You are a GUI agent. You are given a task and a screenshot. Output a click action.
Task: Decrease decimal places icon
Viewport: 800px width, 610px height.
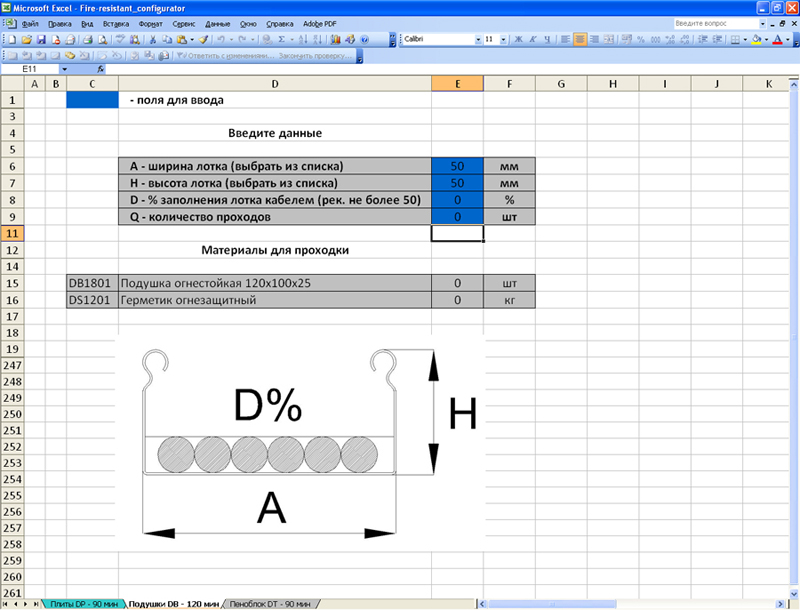click(685, 39)
